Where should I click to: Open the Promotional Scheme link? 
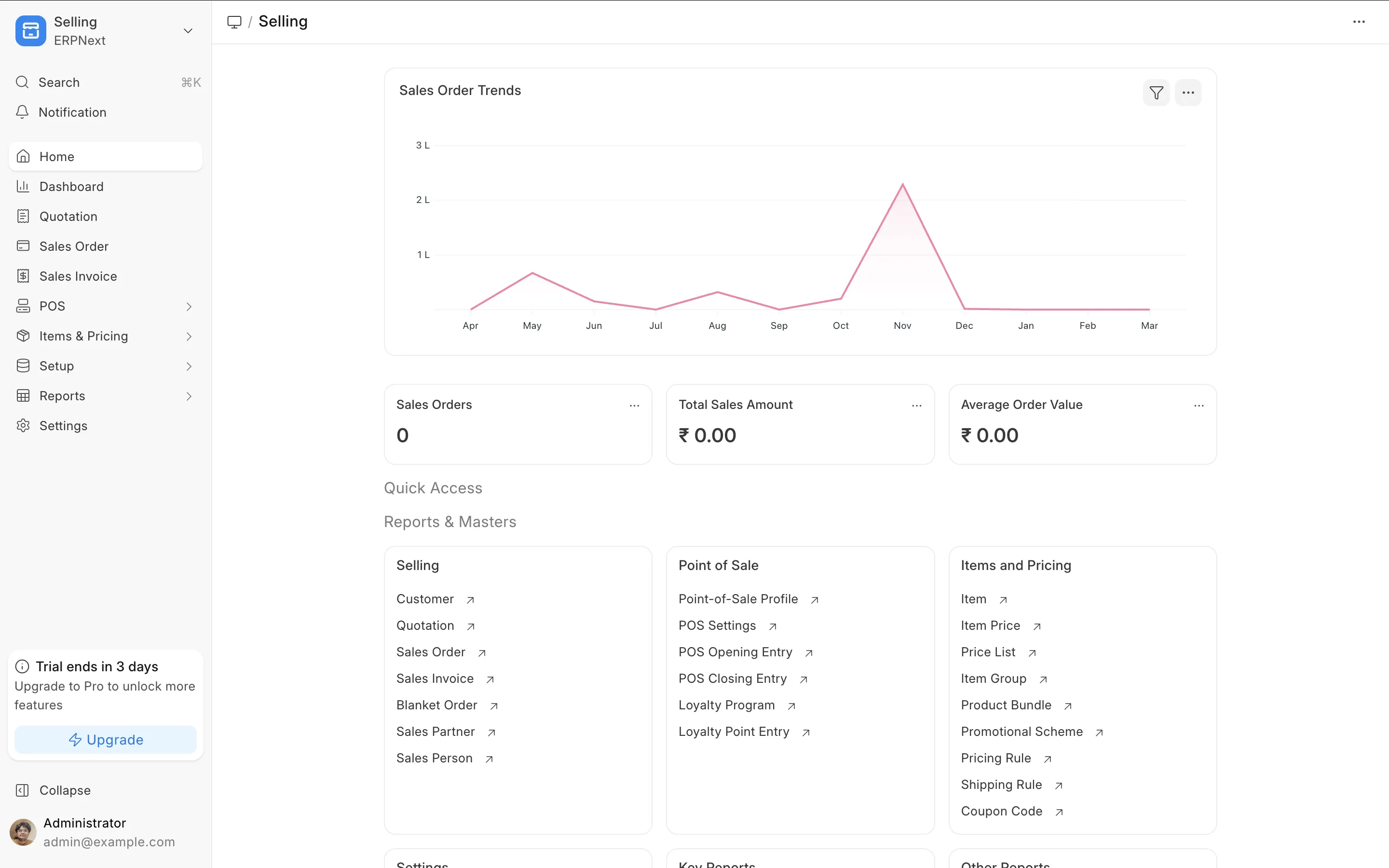click(1021, 732)
